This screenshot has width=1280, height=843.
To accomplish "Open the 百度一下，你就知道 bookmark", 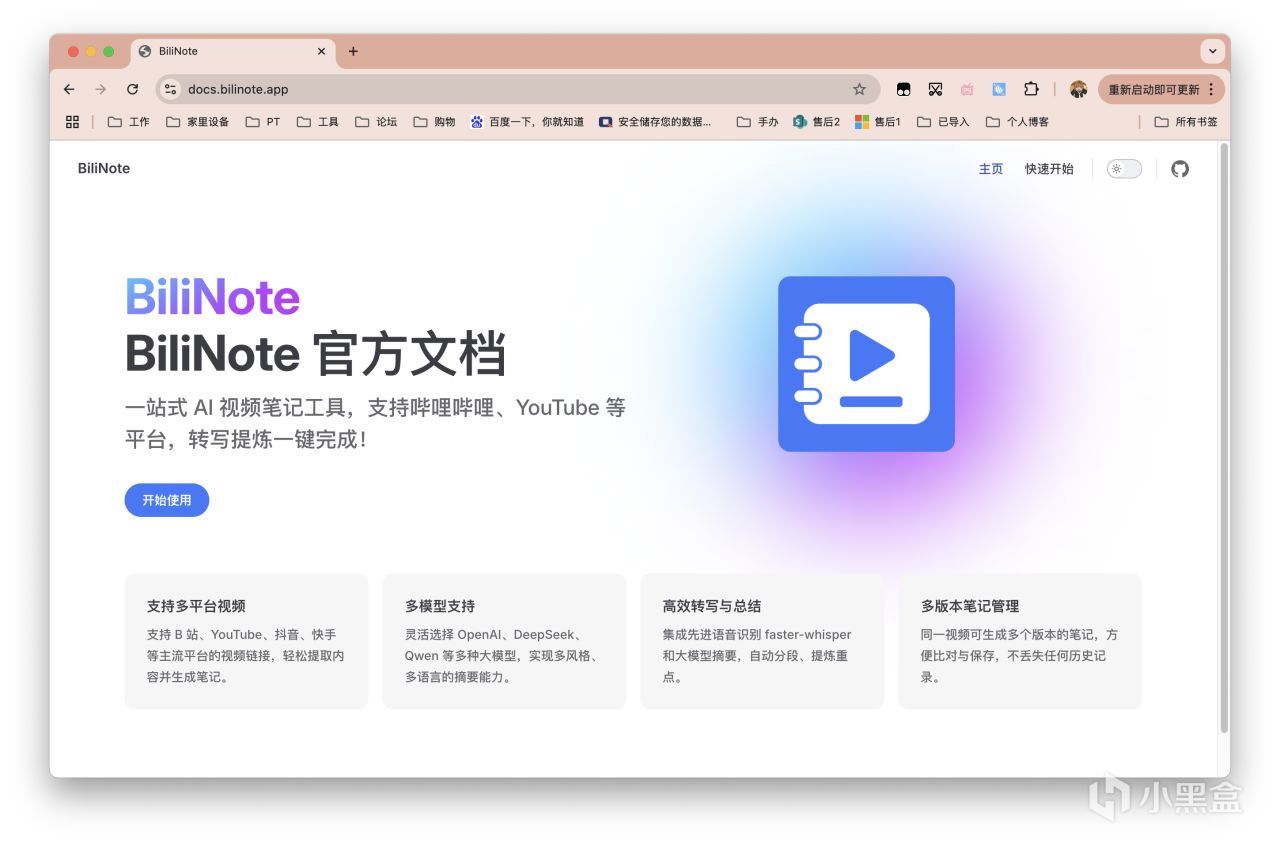I will (x=527, y=122).
